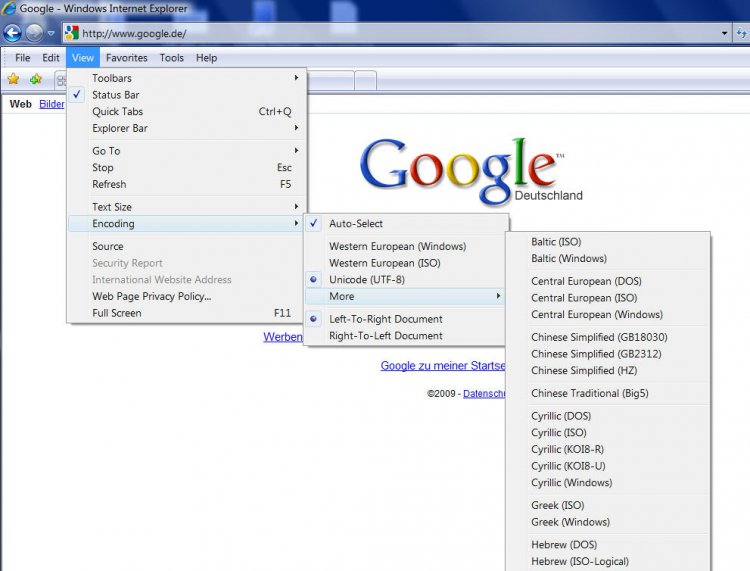This screenshot has height=571, width=750.
Task: Open the Help menu
Action: pyautogui.click(x=206, y=58)
